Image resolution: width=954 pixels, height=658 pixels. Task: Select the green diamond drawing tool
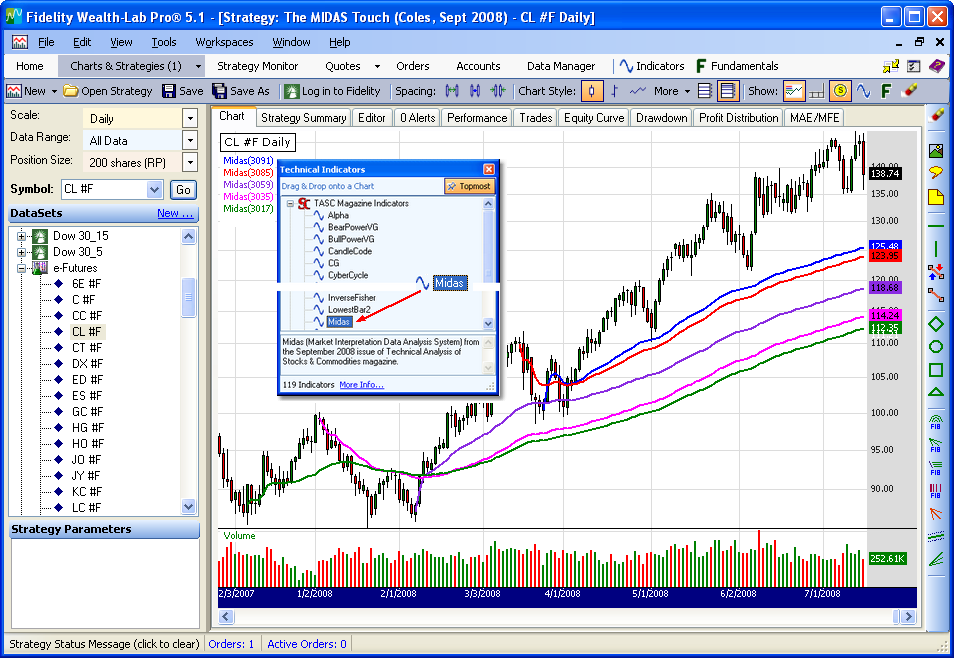tap(936, 323)
